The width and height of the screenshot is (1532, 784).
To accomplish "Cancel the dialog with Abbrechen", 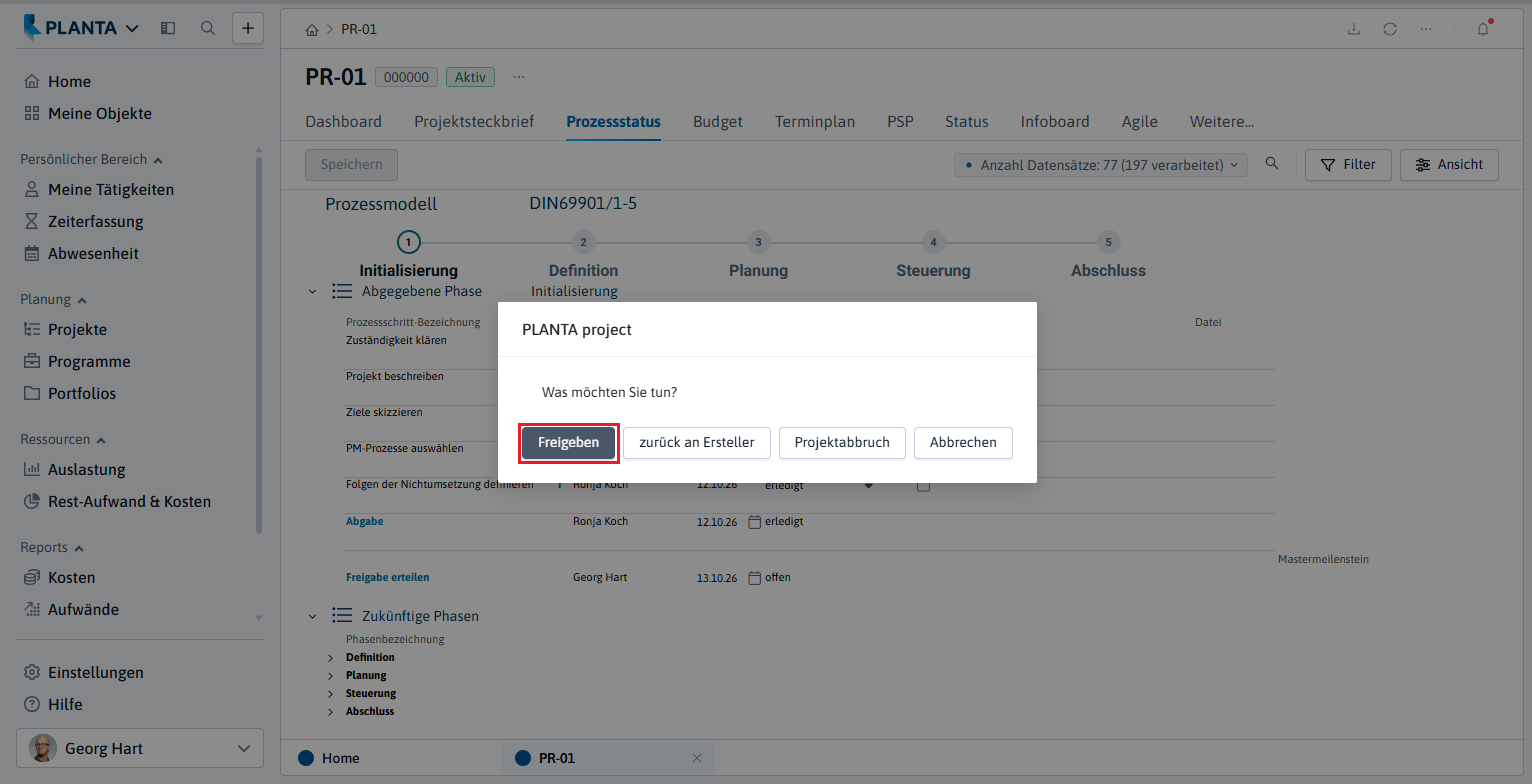I will tap(963, 443).
